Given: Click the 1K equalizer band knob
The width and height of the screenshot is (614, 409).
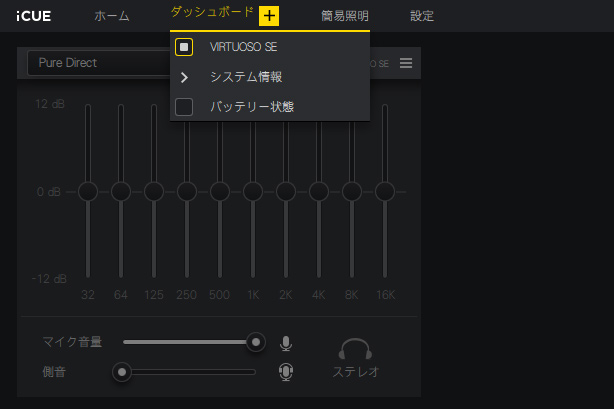Looking at the screenshot, I should tap(253, 191).
